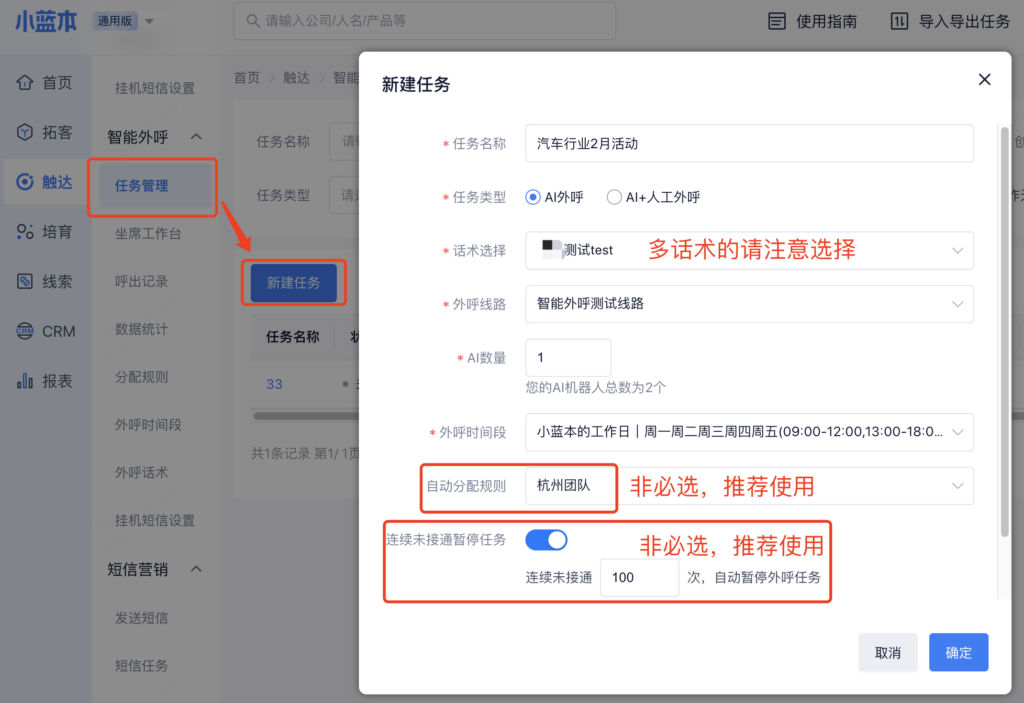Select the AI+人工外呼 radio option
1024x703 pixels.
(614, 197)
